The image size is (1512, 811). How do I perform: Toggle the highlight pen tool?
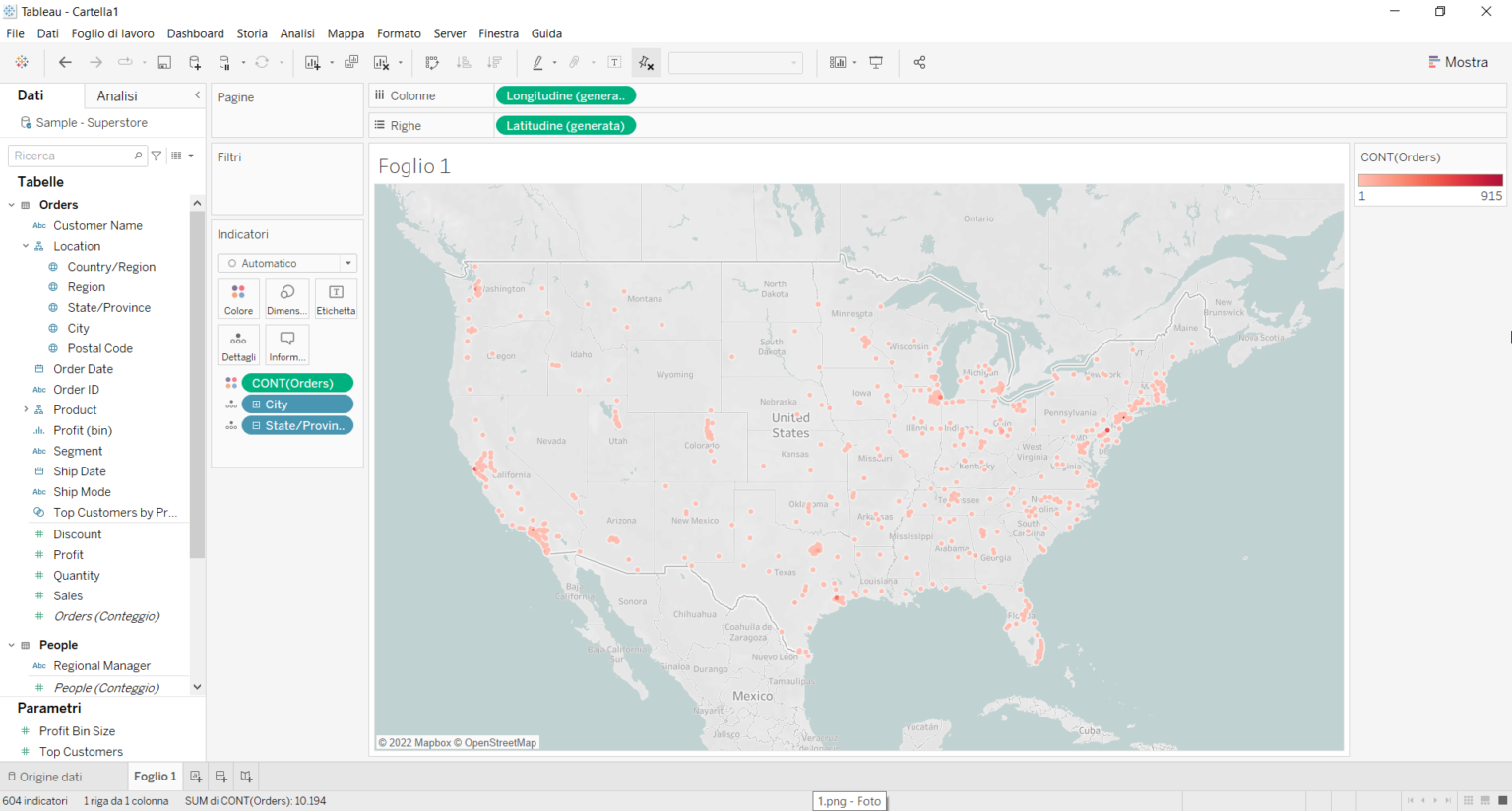(538, 62)
